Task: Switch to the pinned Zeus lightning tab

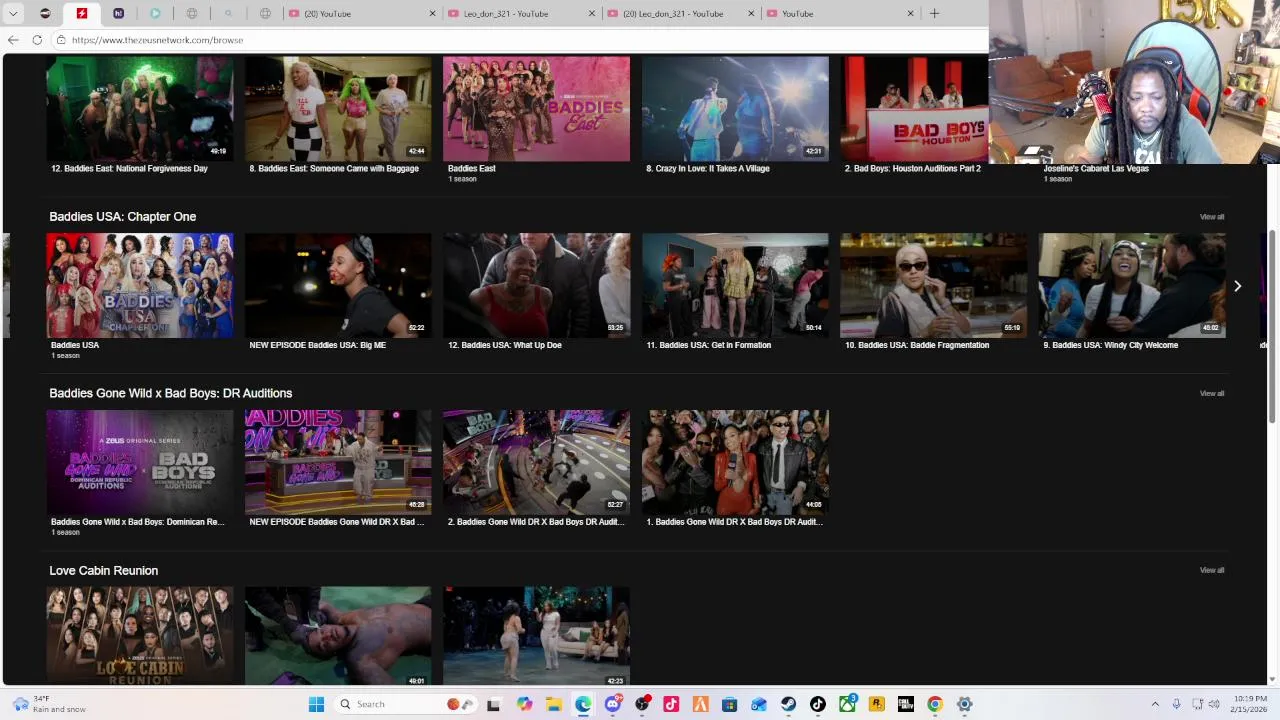Action: point(82,13)
